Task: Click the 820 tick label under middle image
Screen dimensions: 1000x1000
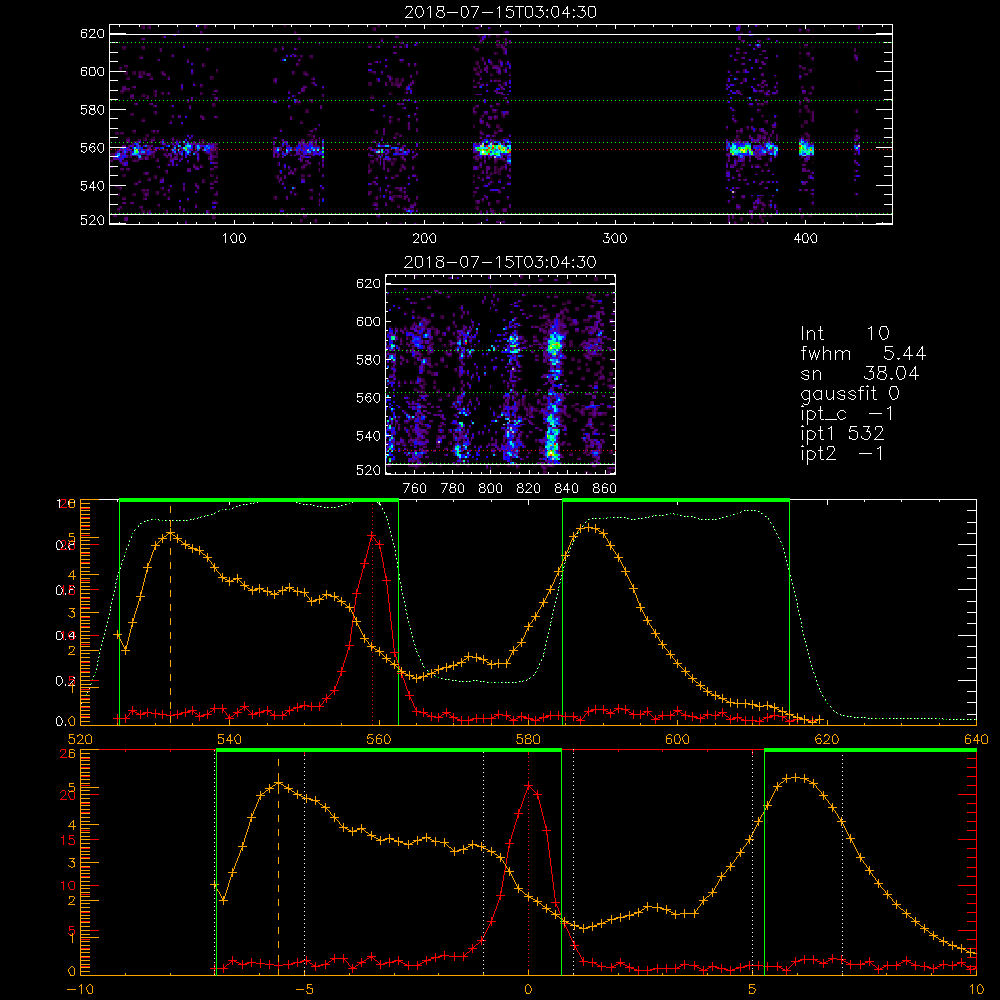Action: coord(529,489)
